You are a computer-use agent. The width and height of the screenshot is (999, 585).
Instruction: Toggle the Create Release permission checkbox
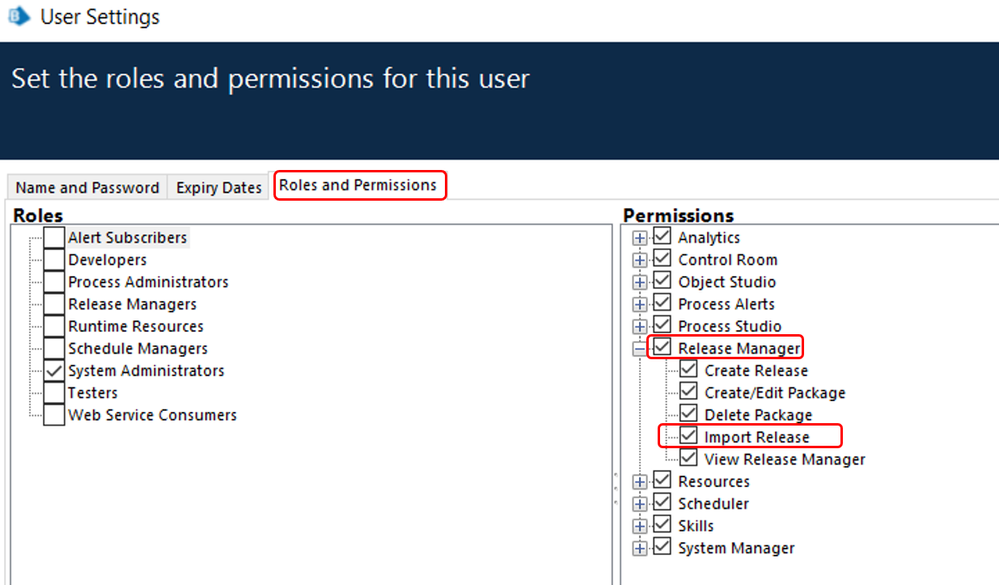point(688,370)
